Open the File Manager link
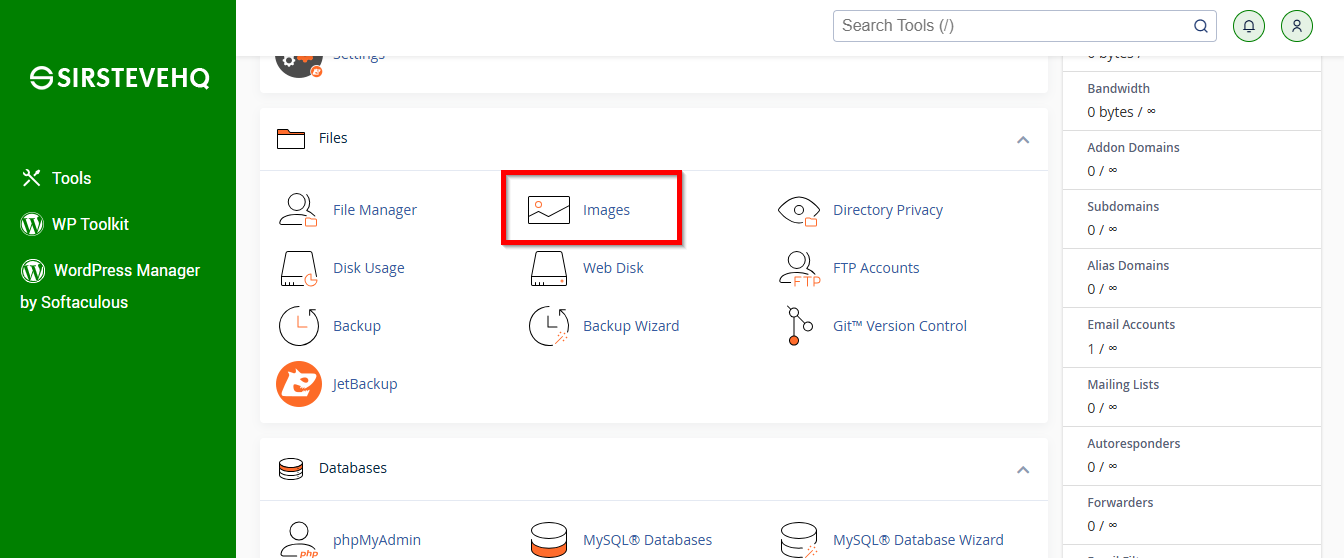Viewport: 1344px width, 558px height. click(x=375, y=210)
